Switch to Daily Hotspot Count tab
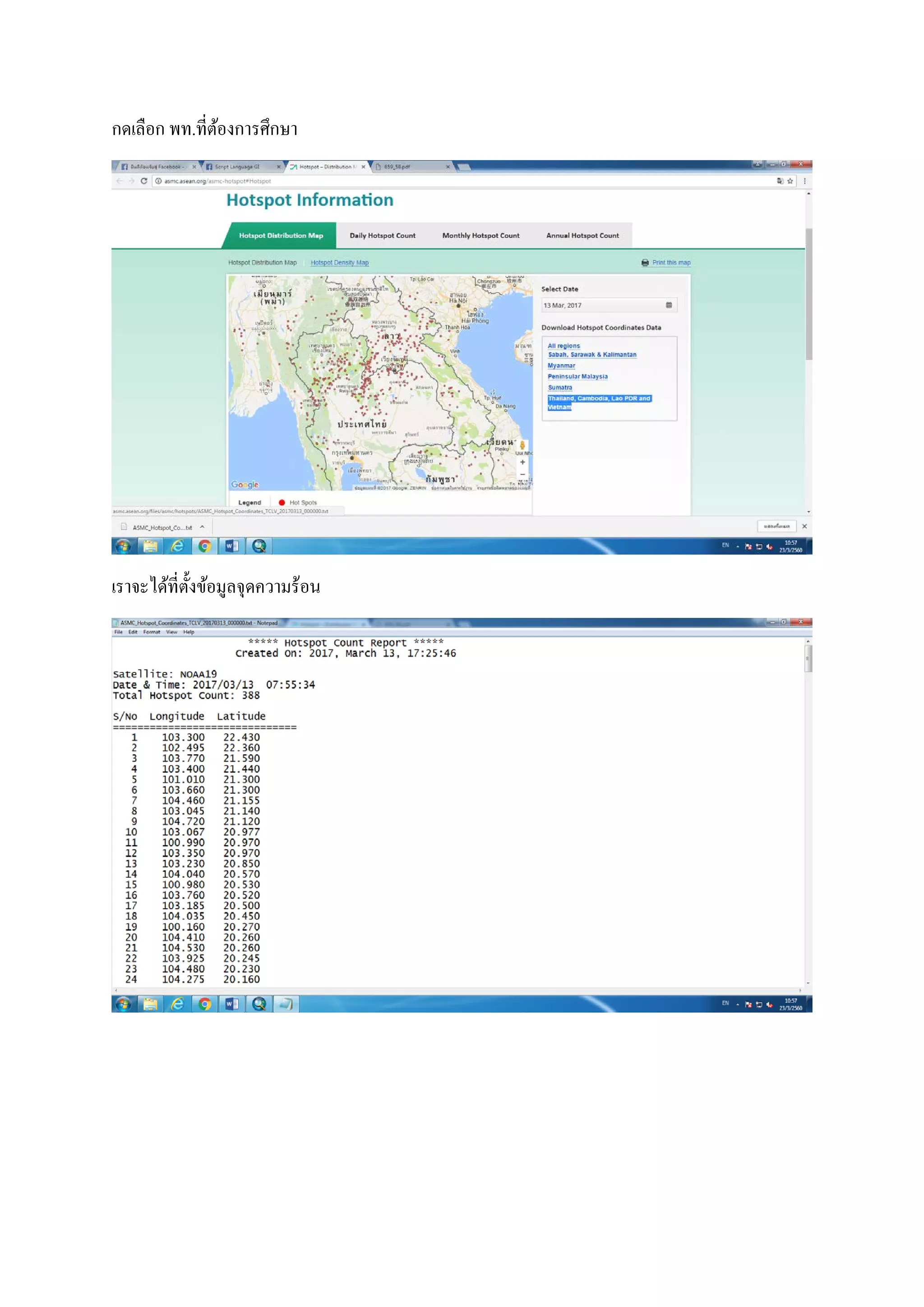This screenshot has height=1307, width=924. click(382, 236)
